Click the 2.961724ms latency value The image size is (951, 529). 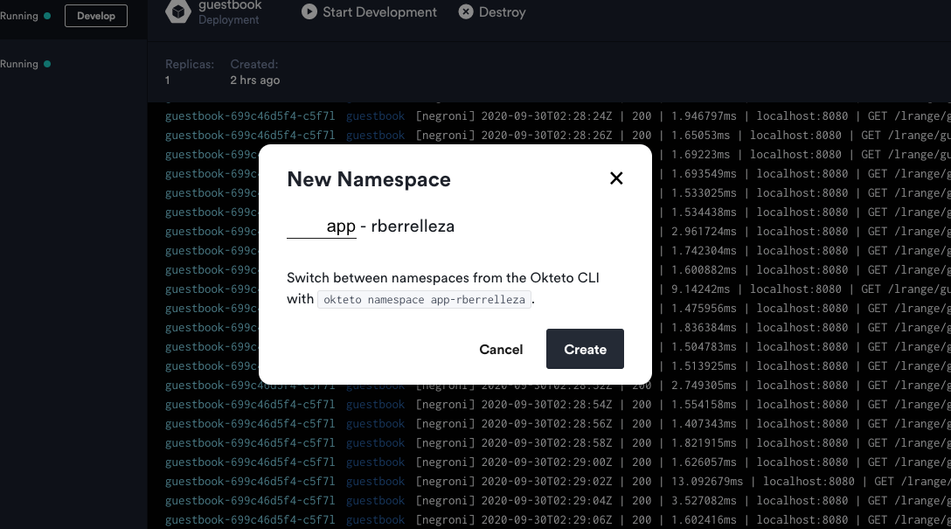pos(704,232)
